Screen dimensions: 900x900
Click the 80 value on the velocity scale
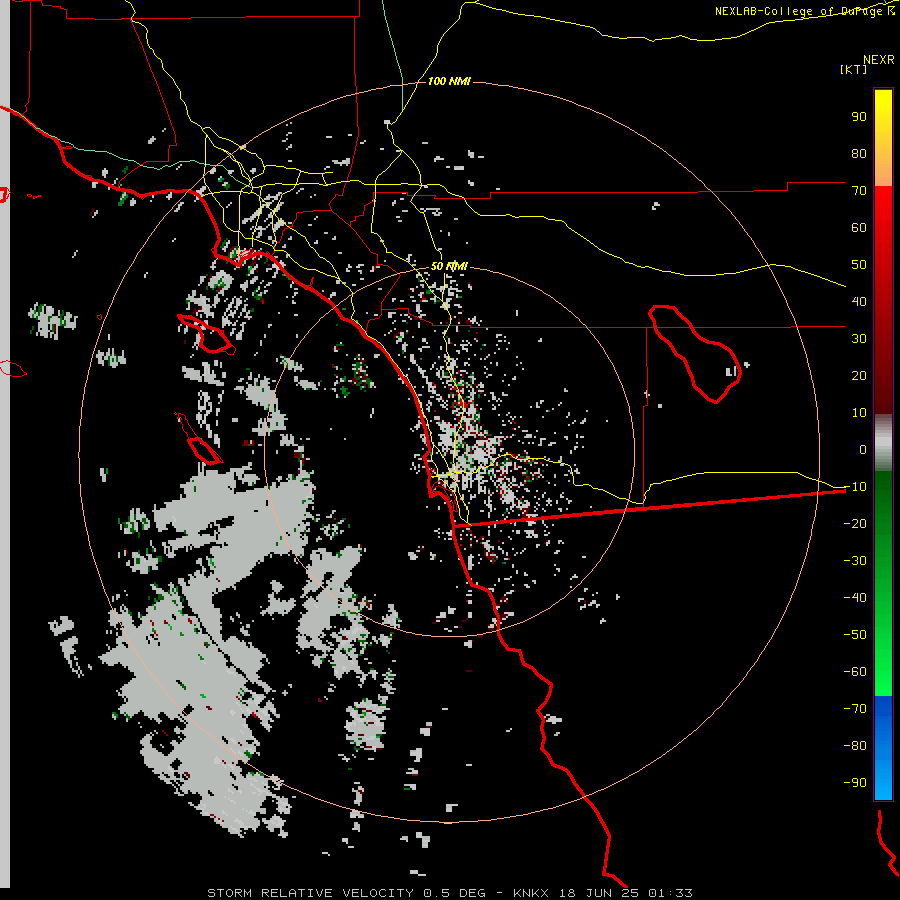[x=859, y=154]
